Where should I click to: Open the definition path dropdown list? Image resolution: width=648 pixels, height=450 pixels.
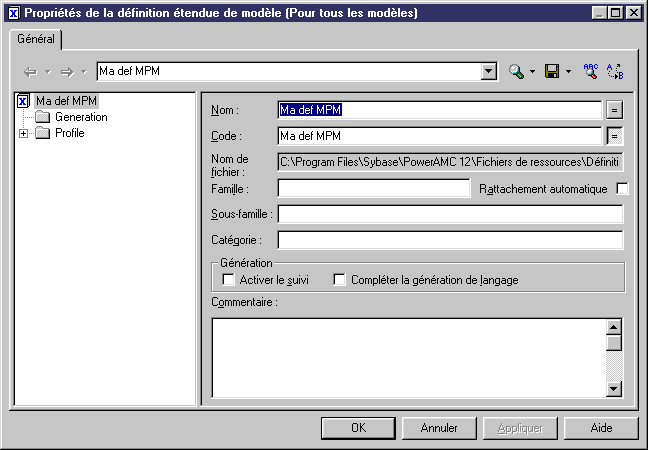[489, 72]
